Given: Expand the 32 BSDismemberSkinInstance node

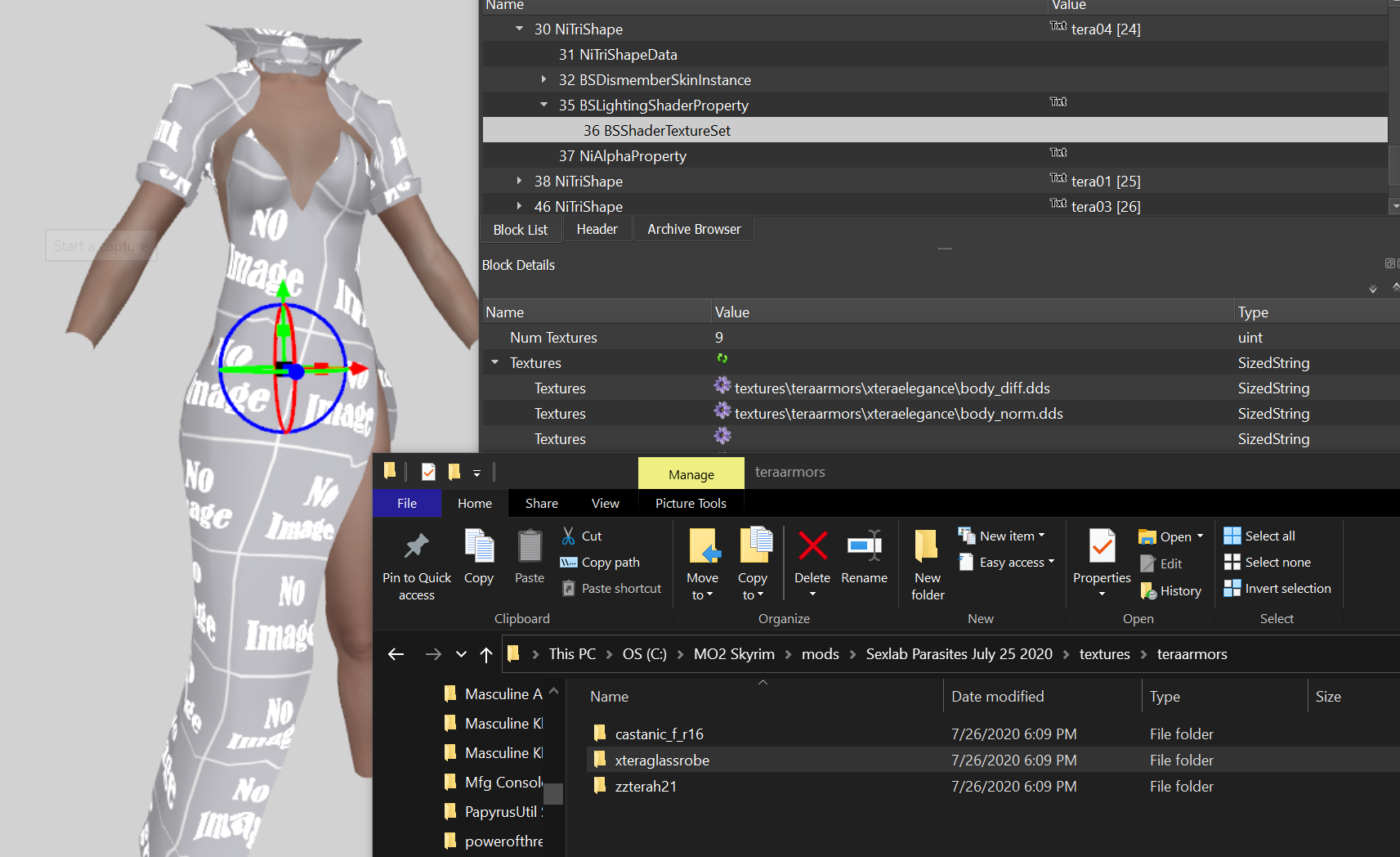Looking at the screenshot, I should tap(543, 79).
